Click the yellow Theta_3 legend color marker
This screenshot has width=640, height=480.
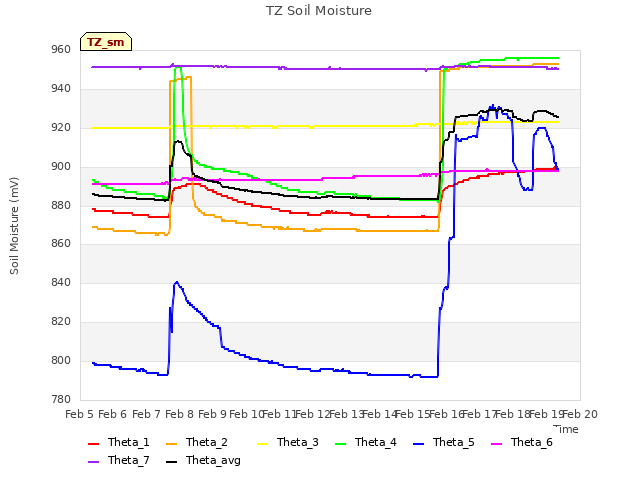coord(262,444)
